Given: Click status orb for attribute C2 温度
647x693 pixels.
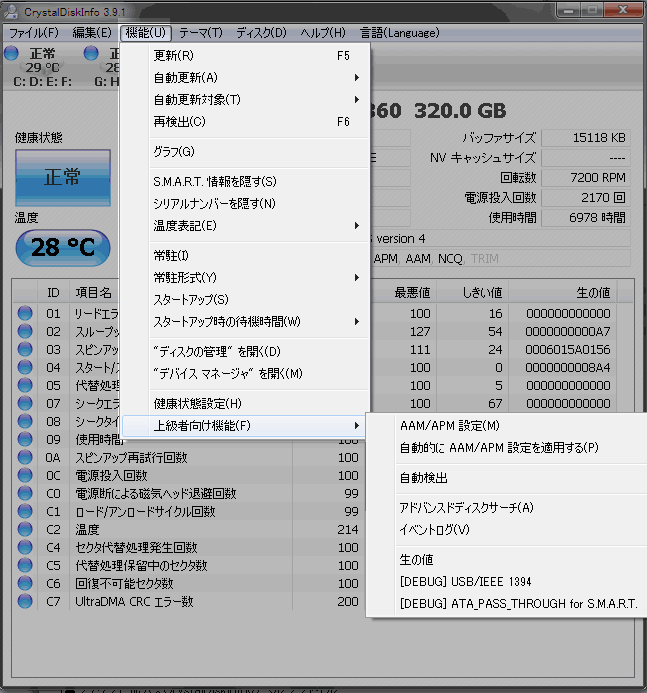Looking at the screenshot, I should 25,529.
